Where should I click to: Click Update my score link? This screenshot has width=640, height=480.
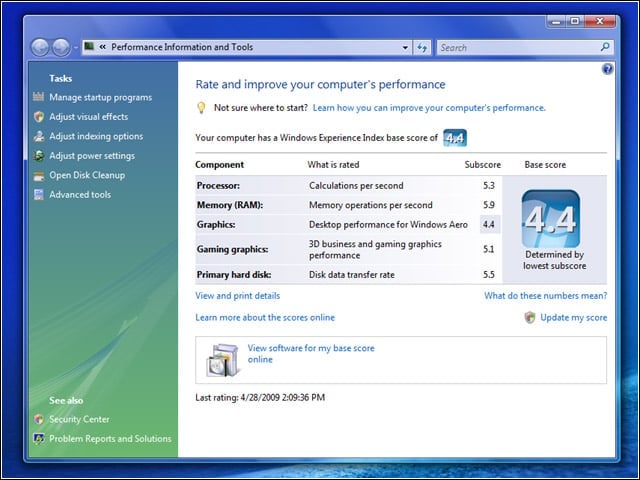pos(573,318)
